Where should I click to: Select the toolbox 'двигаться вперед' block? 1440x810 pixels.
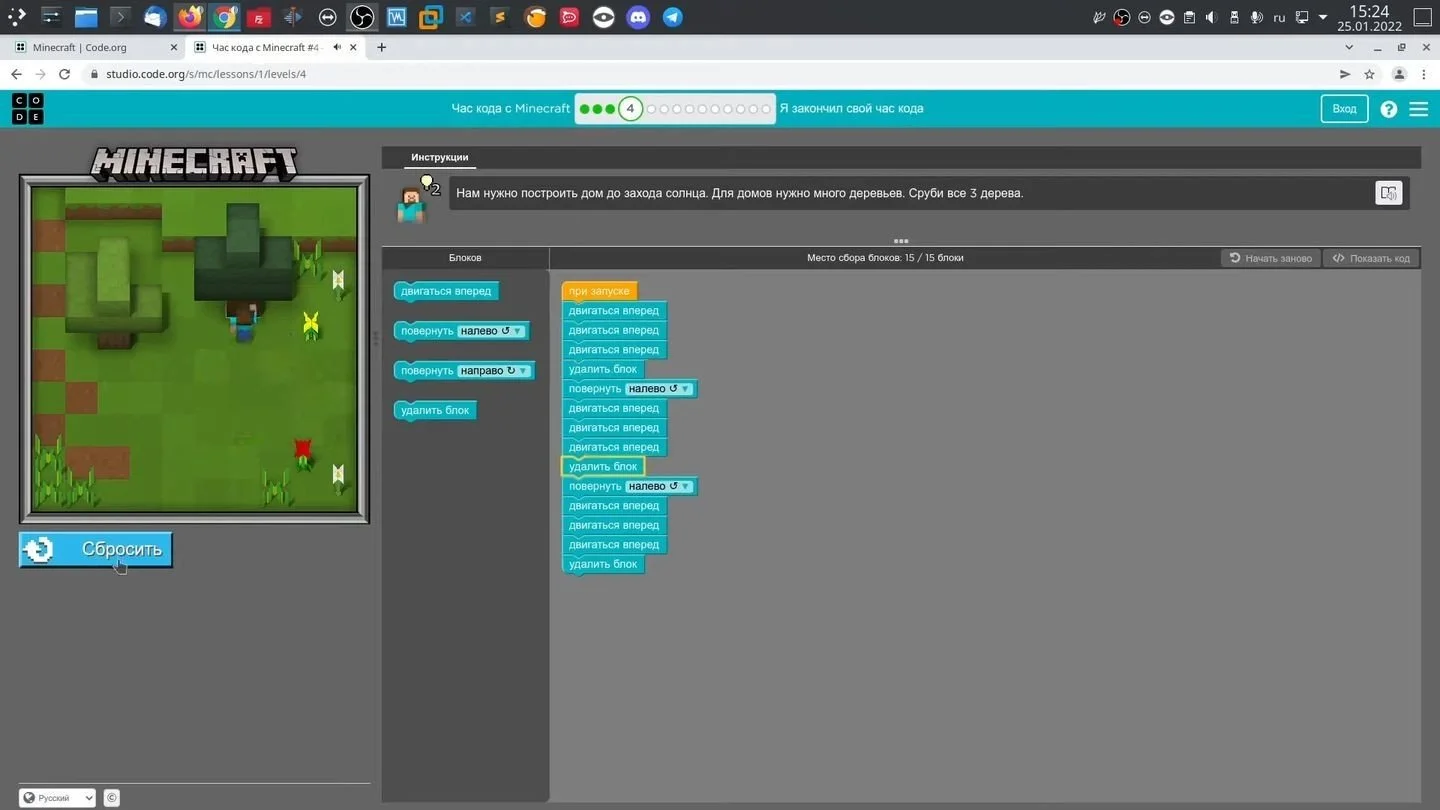click(x=446, y=291)
